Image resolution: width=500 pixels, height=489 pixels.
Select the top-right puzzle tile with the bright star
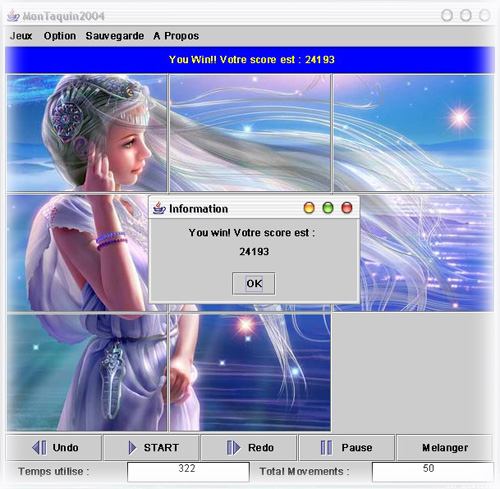413,133
